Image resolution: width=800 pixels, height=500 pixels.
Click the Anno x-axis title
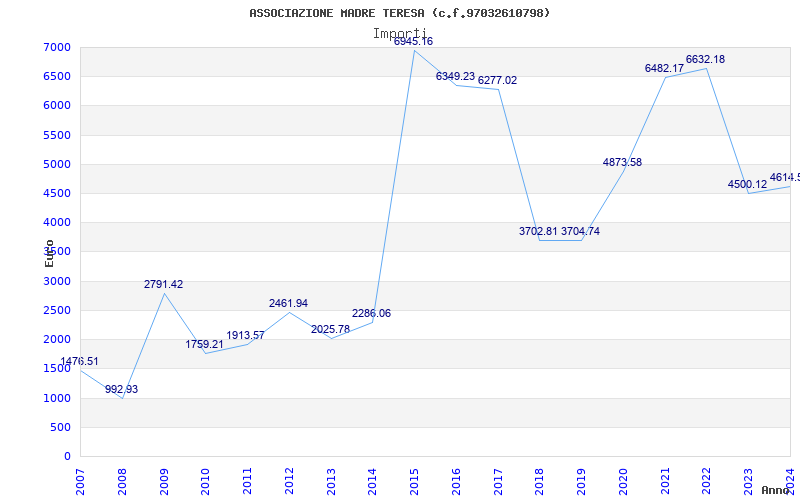pyautogui.click(x=776, y=490)
